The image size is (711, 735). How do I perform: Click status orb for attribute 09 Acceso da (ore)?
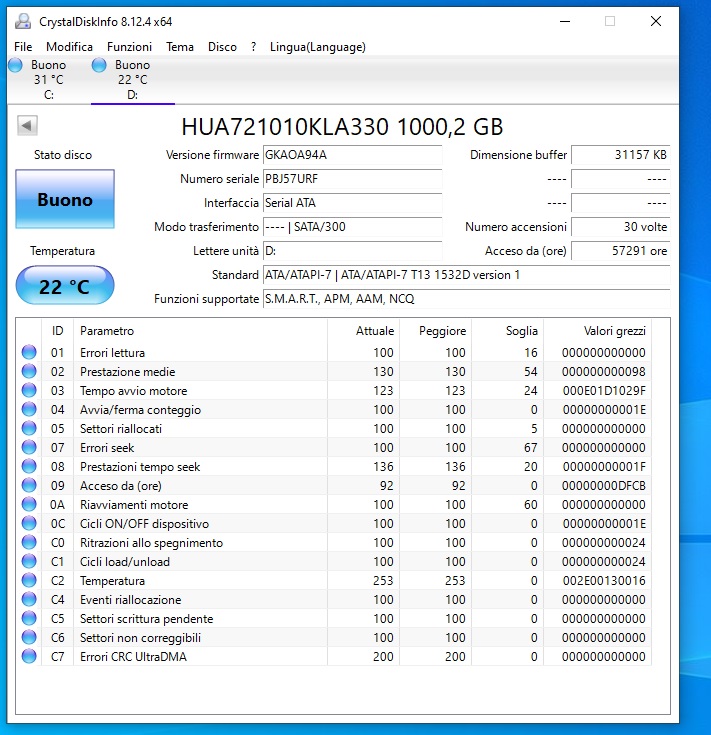tap(29, 485)
